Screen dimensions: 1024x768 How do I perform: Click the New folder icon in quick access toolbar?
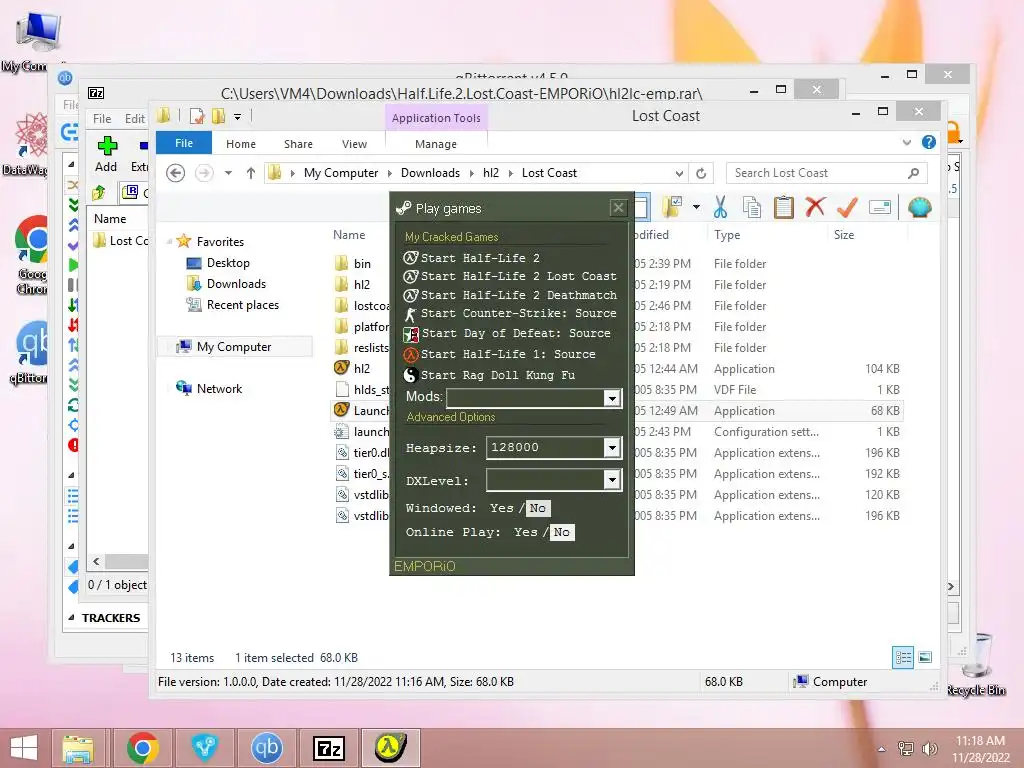click(x=218, y=117)
